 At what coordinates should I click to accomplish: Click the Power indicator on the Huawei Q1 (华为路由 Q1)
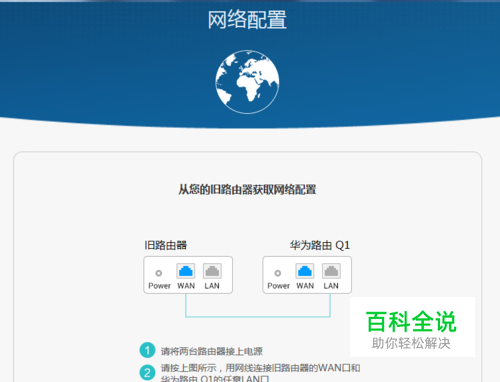[x=278, y=273]
